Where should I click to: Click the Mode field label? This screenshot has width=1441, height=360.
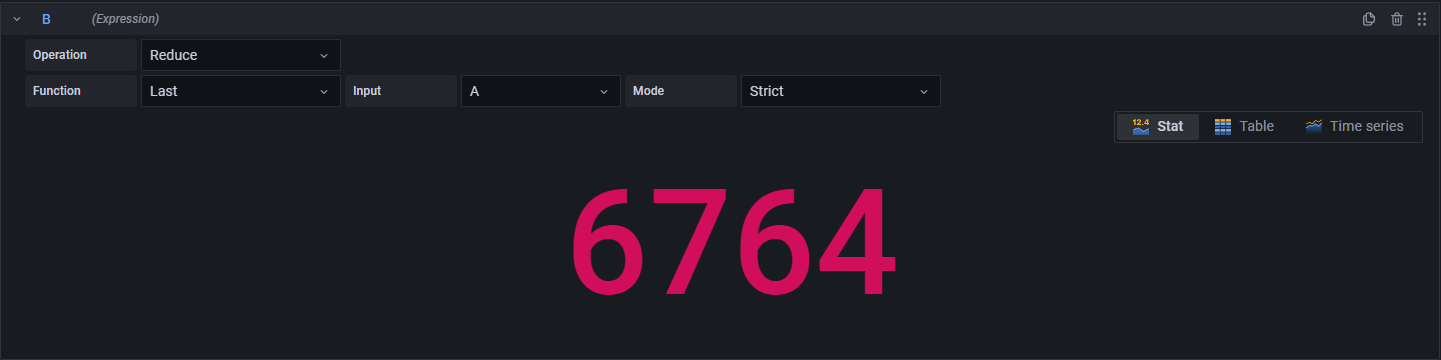pyautogui.click(x=681, y=91)
